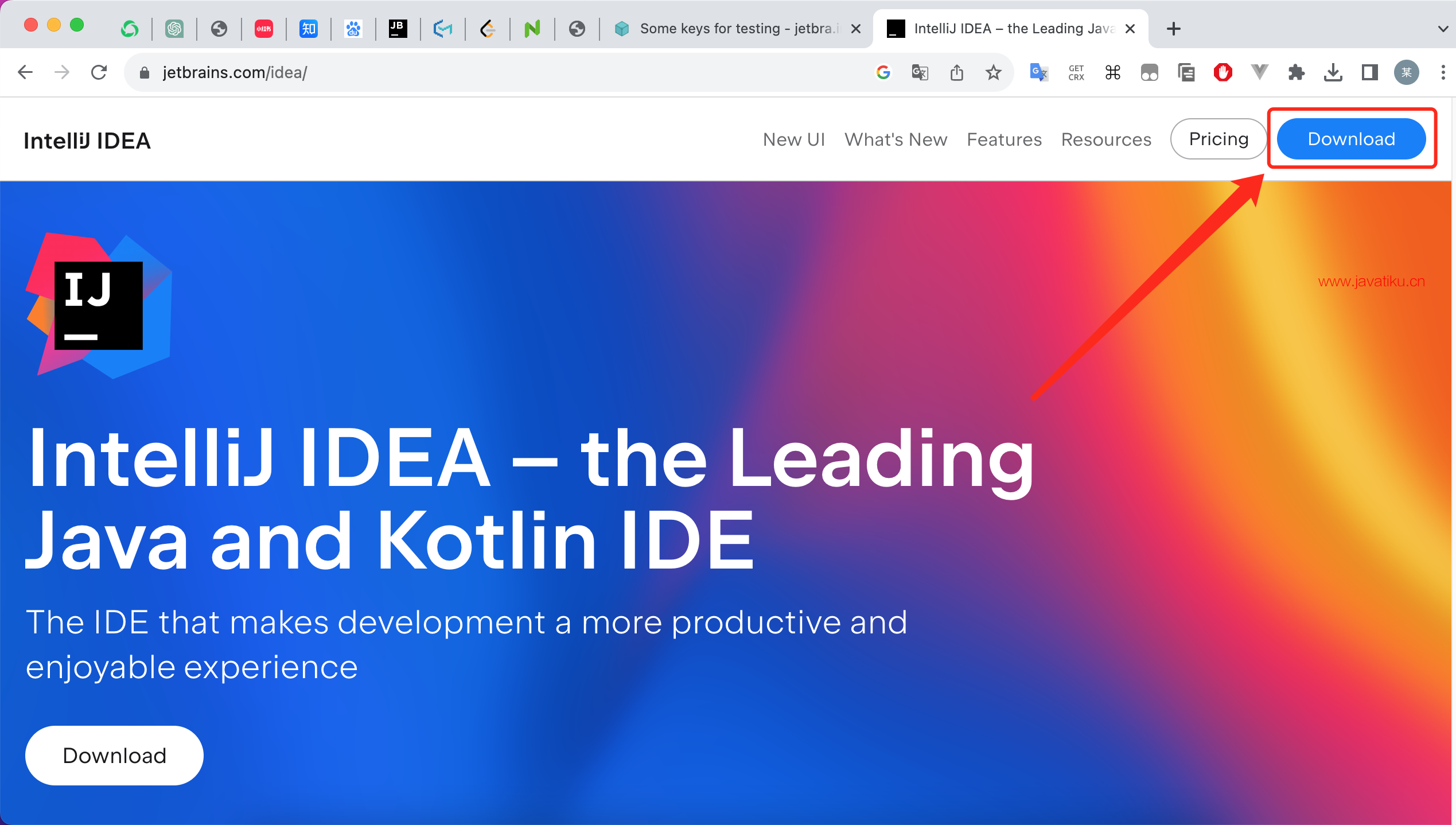The image size is (1456, 825).
Task: Open the Features nav item
Action: [x=1004, y=139]
